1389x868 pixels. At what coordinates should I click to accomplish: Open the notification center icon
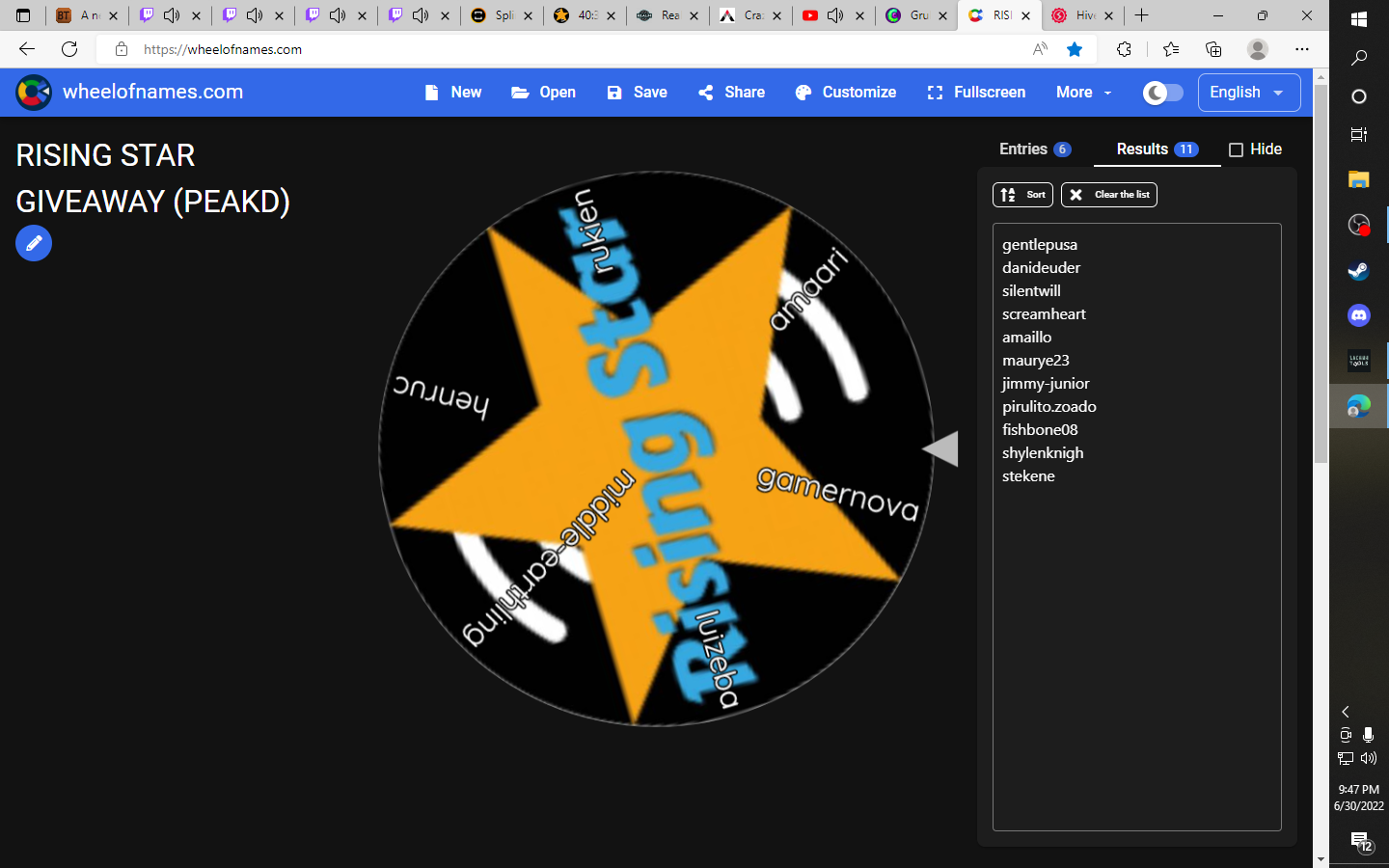1361,843
